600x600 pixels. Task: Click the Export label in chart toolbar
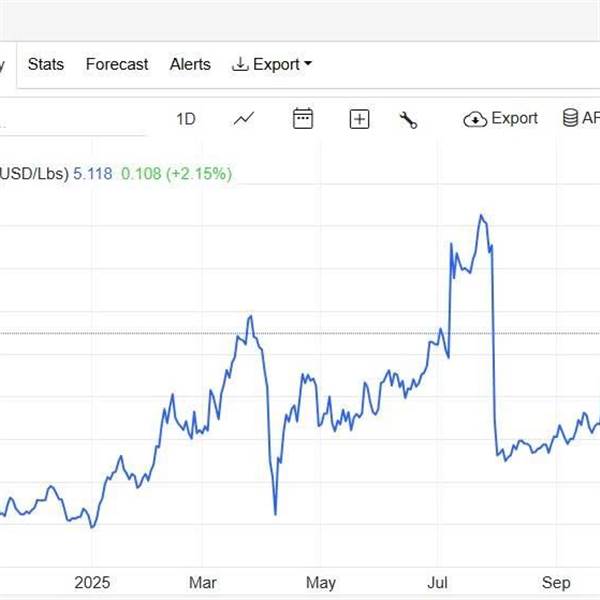[515, 118]
